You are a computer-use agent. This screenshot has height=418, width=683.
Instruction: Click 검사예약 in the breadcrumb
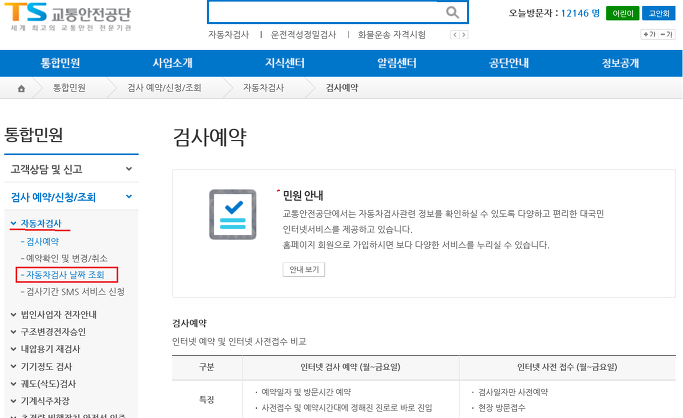pos(342,88)
